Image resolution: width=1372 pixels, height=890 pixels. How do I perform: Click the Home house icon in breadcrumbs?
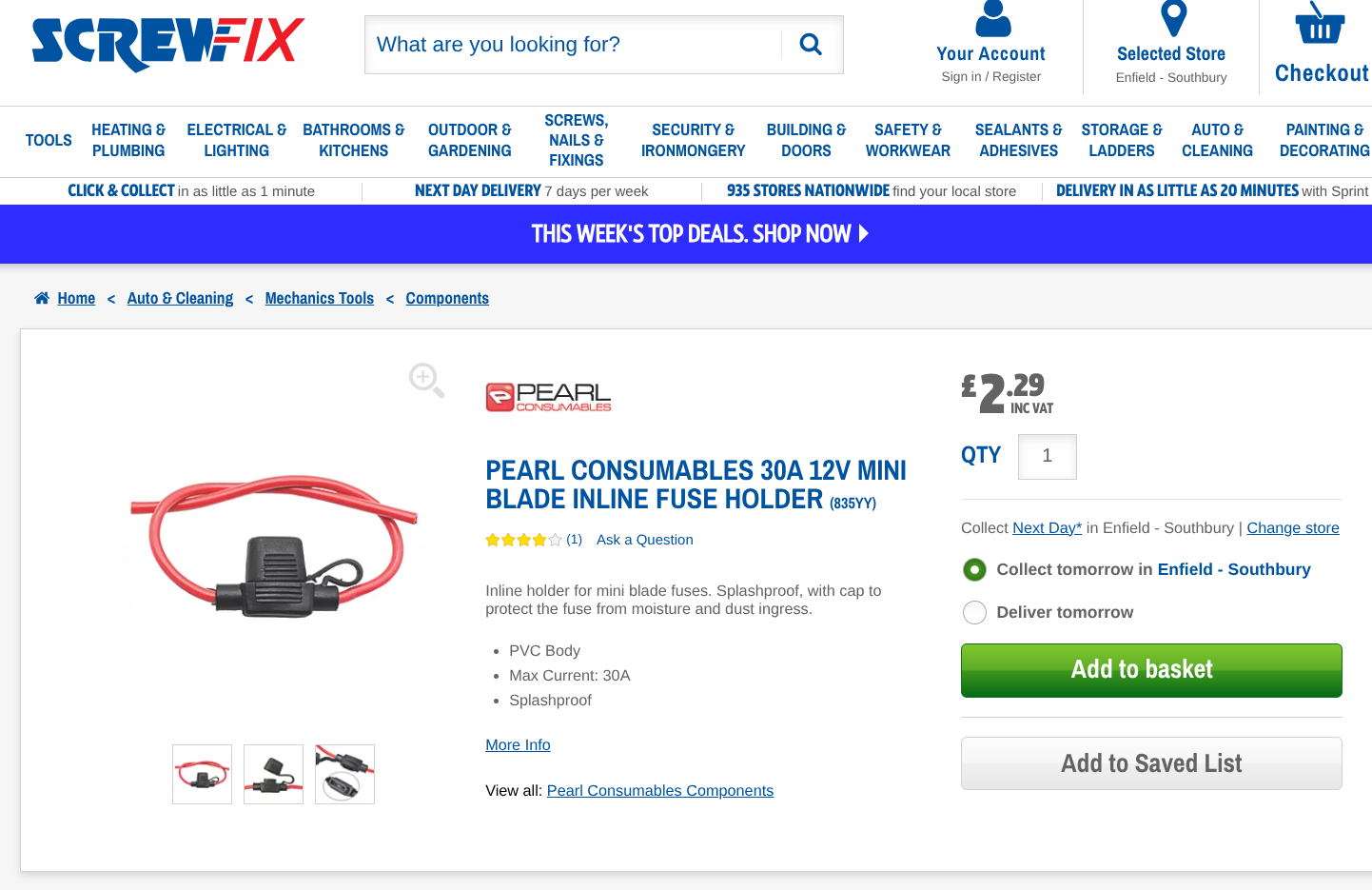42,298
